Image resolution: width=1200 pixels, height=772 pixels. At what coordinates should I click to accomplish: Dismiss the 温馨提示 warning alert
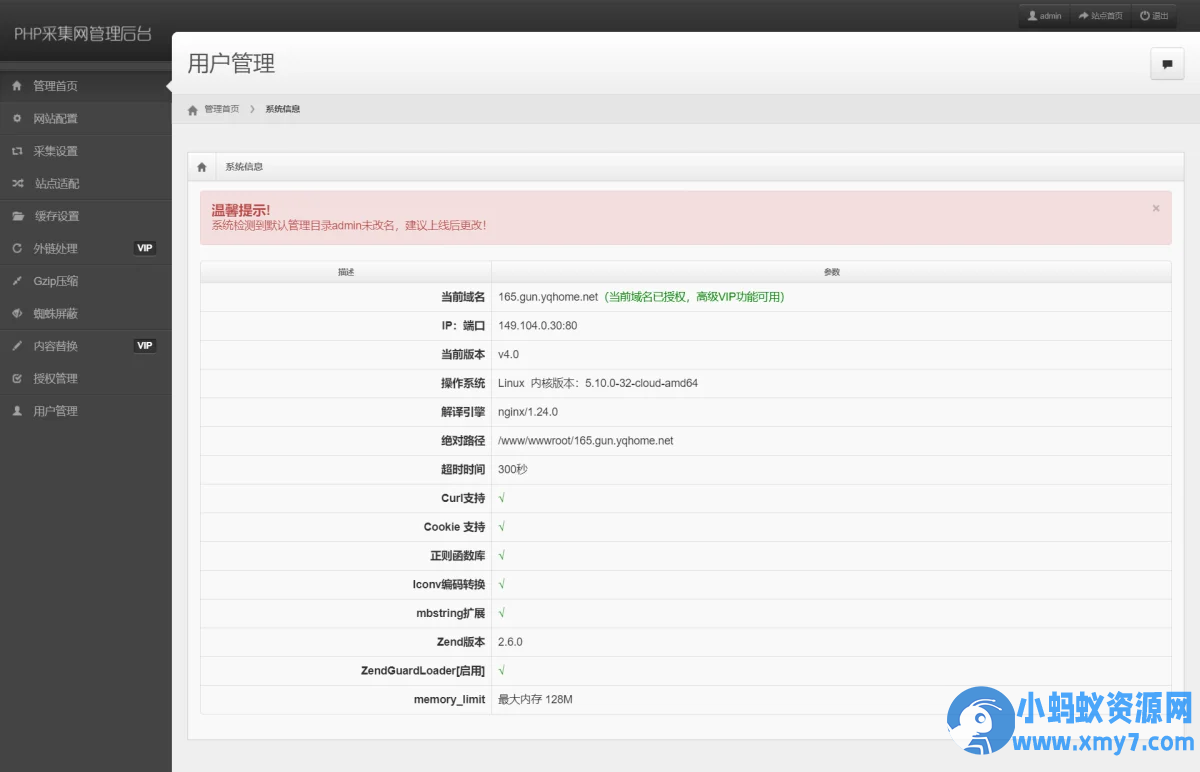1156,208
